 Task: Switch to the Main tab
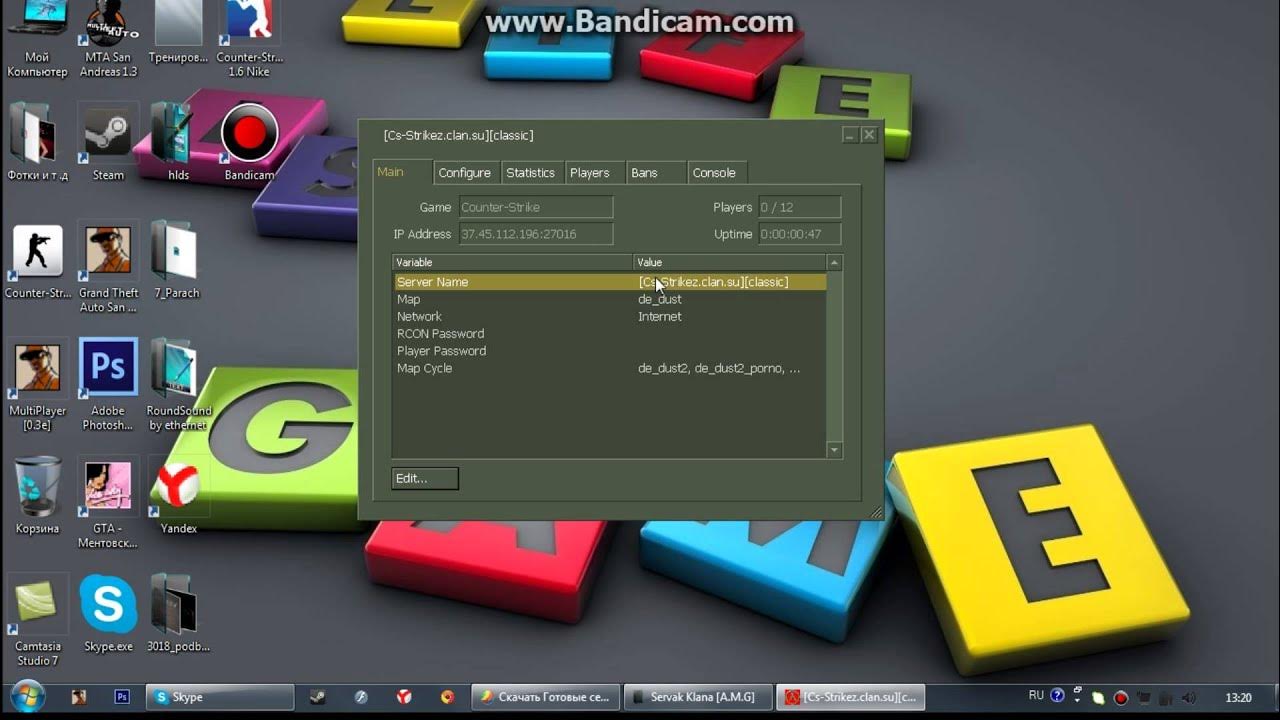(x=402, y=172)
